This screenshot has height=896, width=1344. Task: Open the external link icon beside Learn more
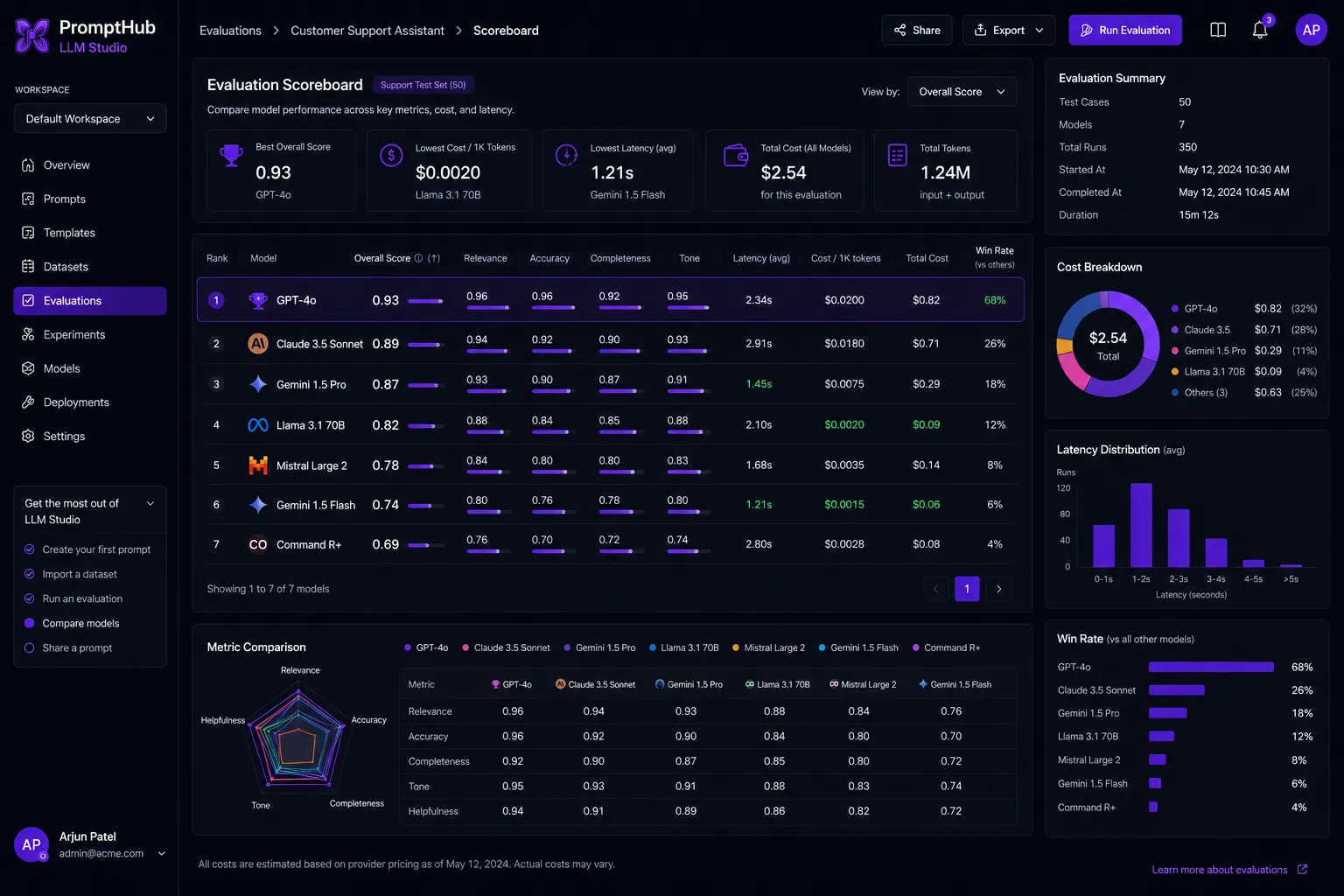1302,869
